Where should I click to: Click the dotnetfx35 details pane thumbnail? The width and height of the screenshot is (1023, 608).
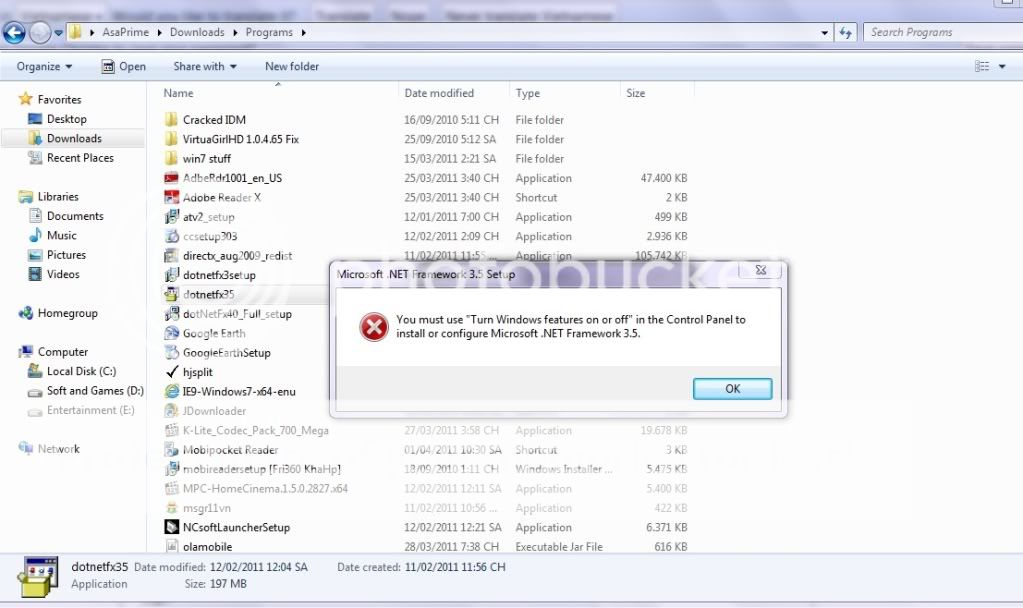click(x=38, y=576)
